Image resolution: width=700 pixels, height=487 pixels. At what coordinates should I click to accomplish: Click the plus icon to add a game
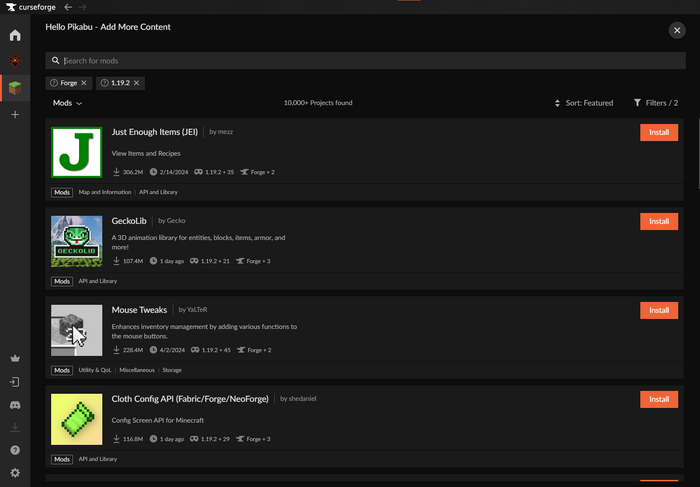tap(15, 115)
